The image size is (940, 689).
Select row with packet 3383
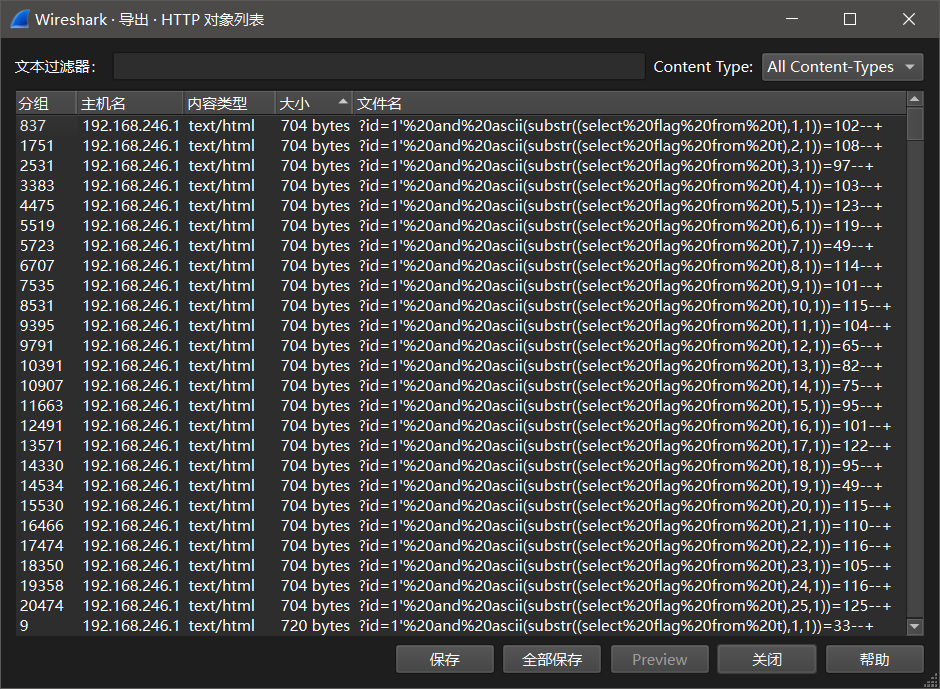pos(460,186)
